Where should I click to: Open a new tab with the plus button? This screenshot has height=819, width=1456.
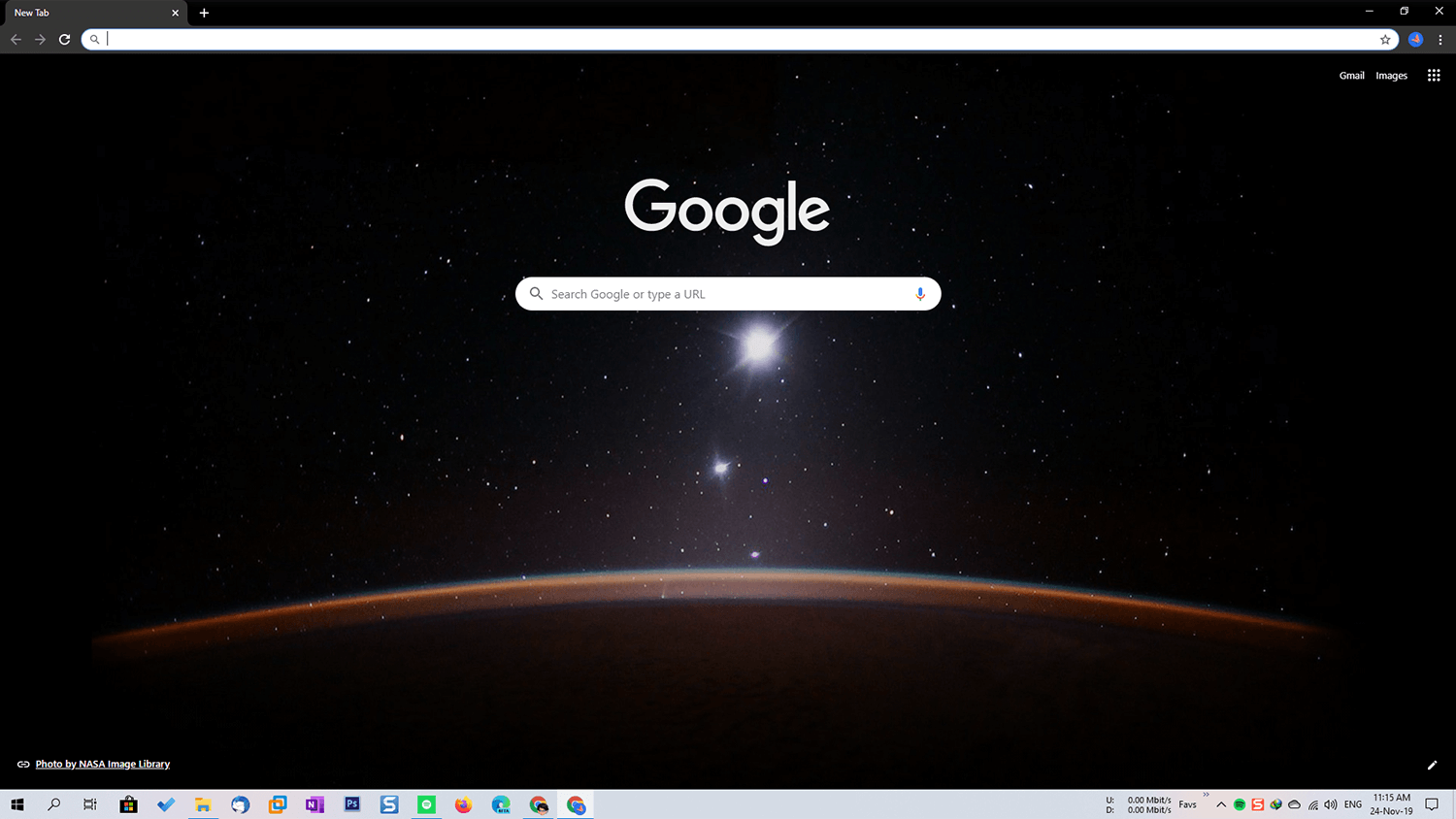point(204,13)
